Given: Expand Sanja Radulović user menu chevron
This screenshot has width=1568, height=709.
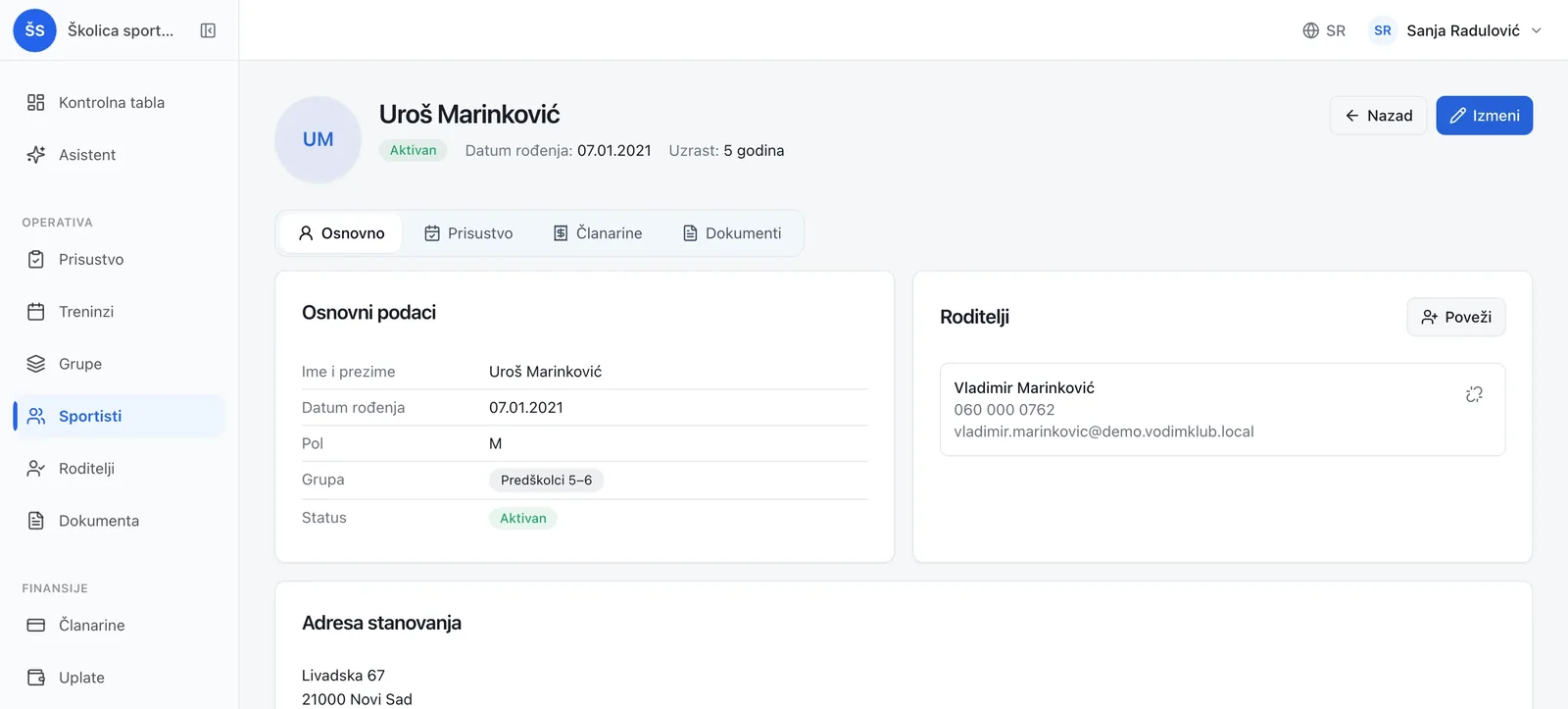Looking at the screenshot, I should tap(1537, 30).
